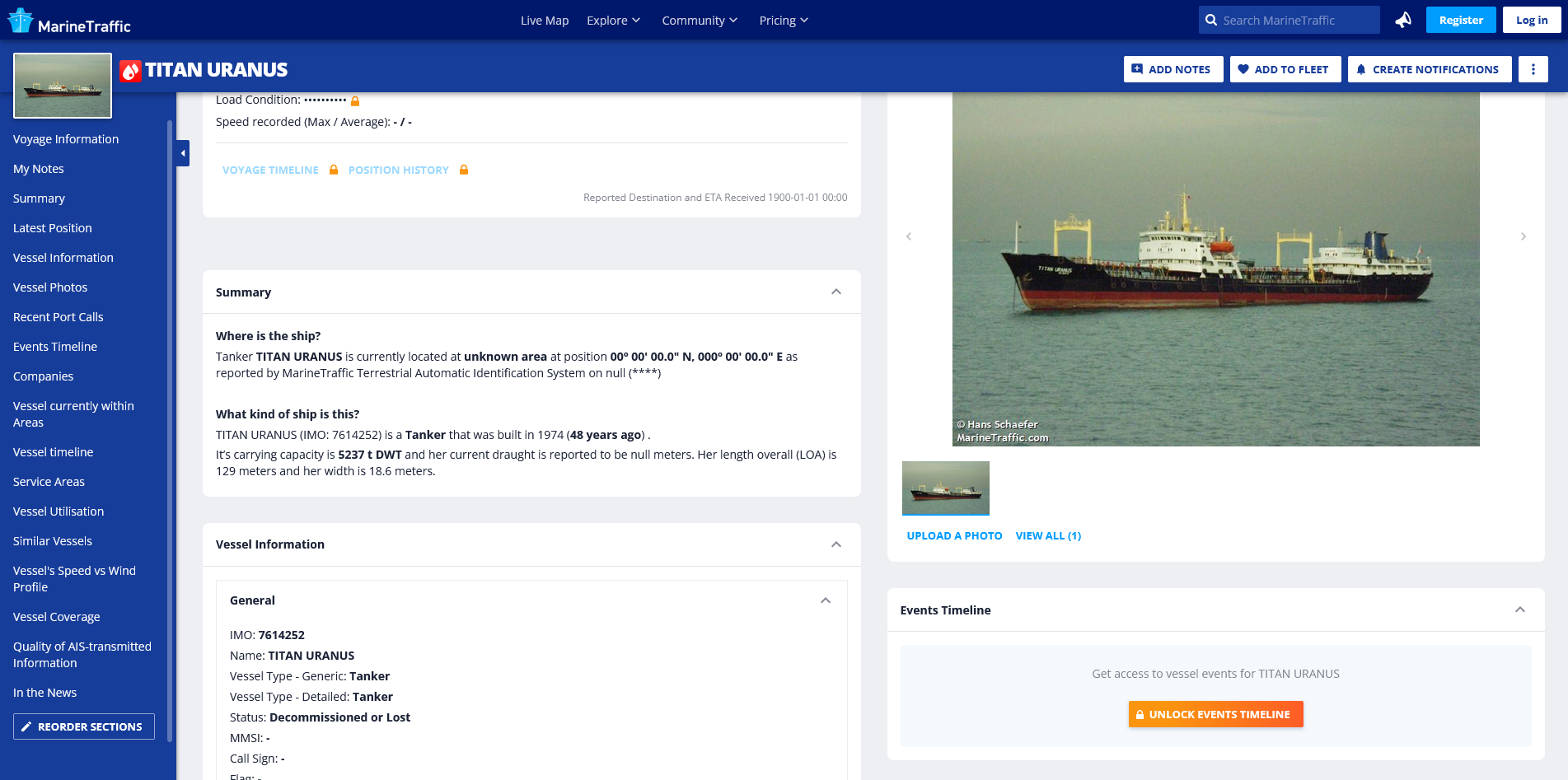Open the three-dot more options menu
This screenshot has height=780, width=1568.
(1533, 69)
